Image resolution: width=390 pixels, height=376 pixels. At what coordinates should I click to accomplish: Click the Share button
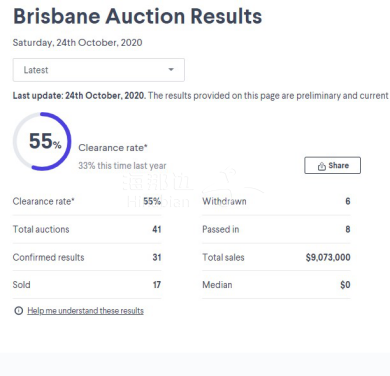pyautogui.click(x=332, y=165)
